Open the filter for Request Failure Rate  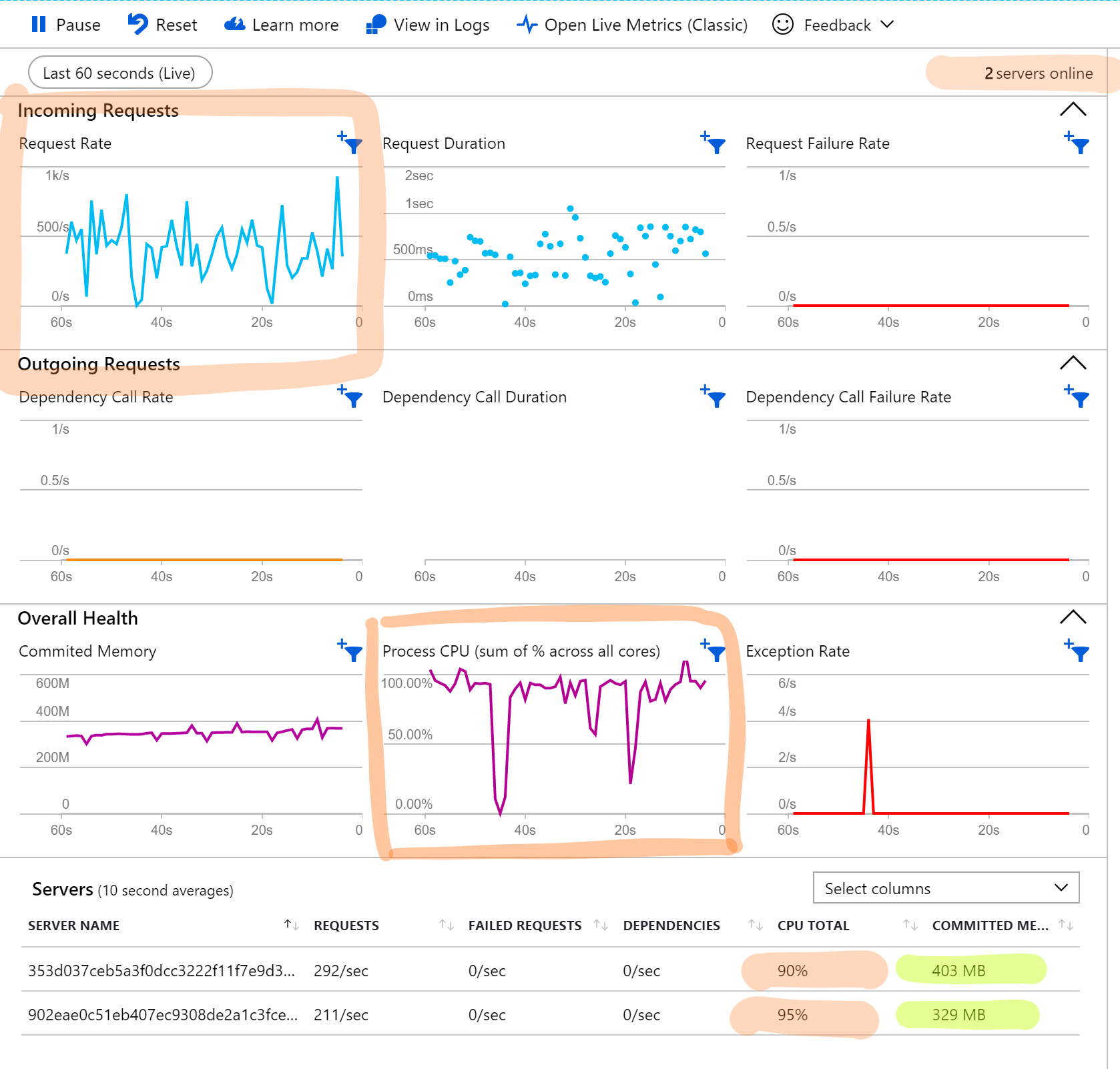pos(1079,144)
